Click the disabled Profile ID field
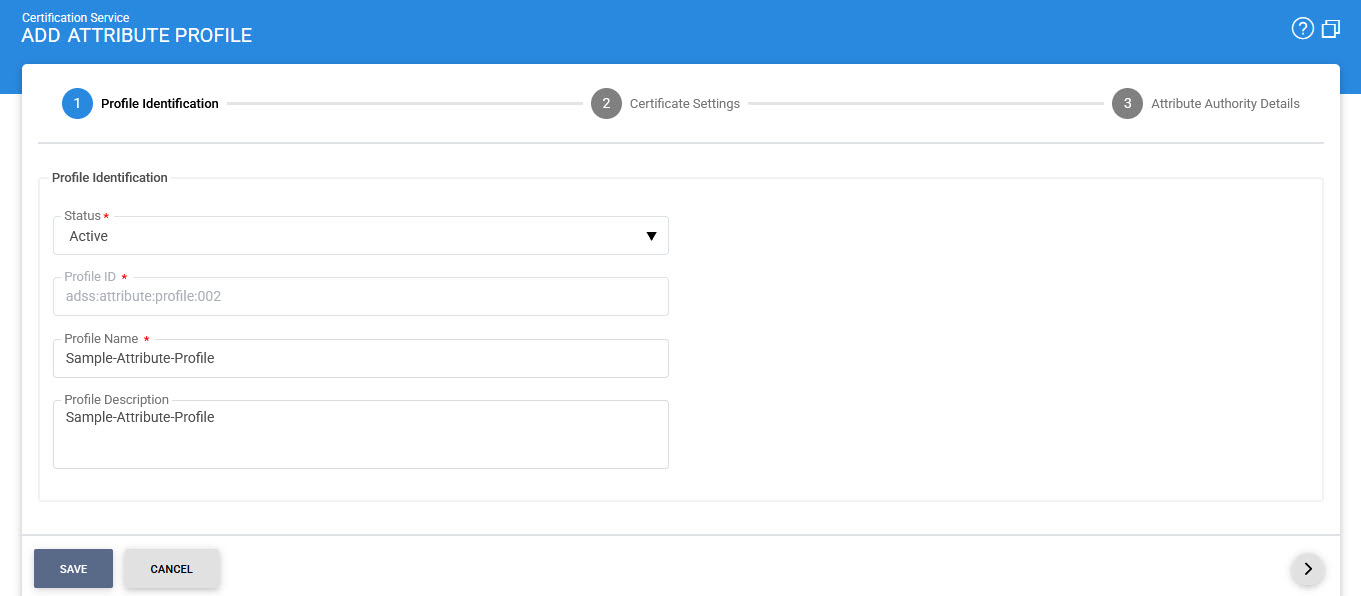 (360, 296)
